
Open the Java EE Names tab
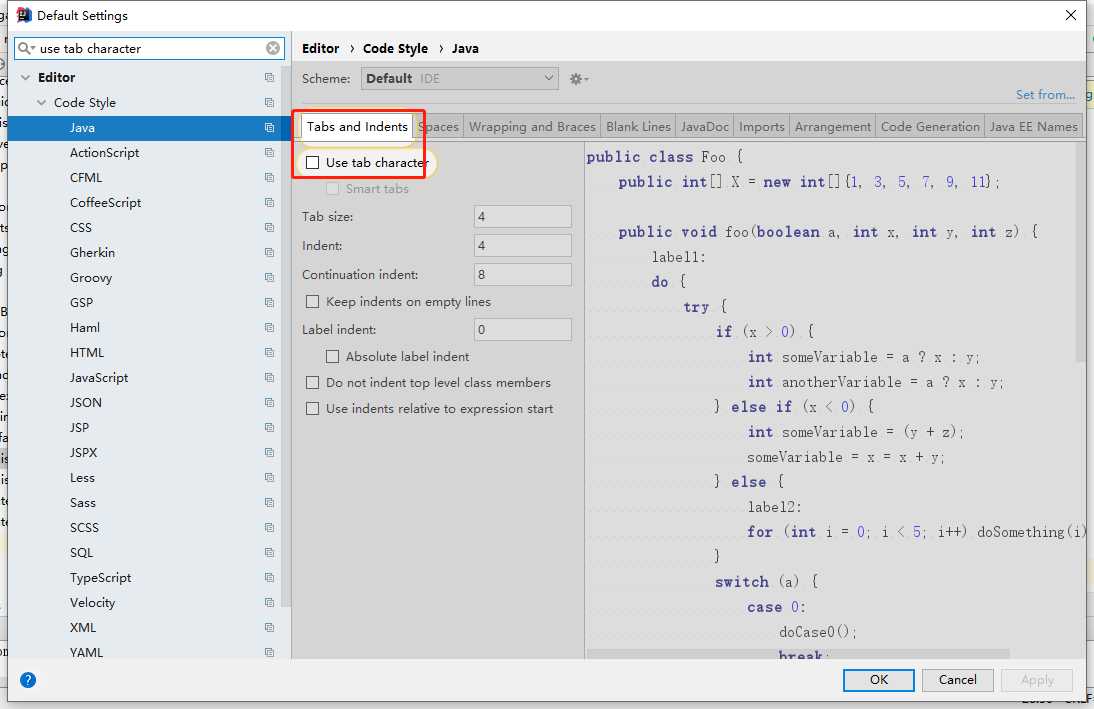point(1033,127)
